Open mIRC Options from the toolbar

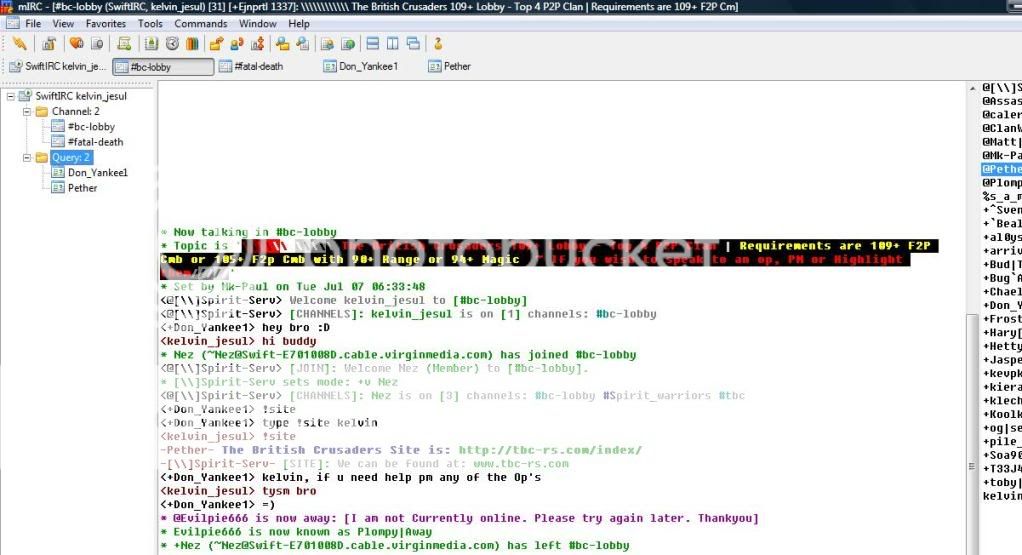48,44
